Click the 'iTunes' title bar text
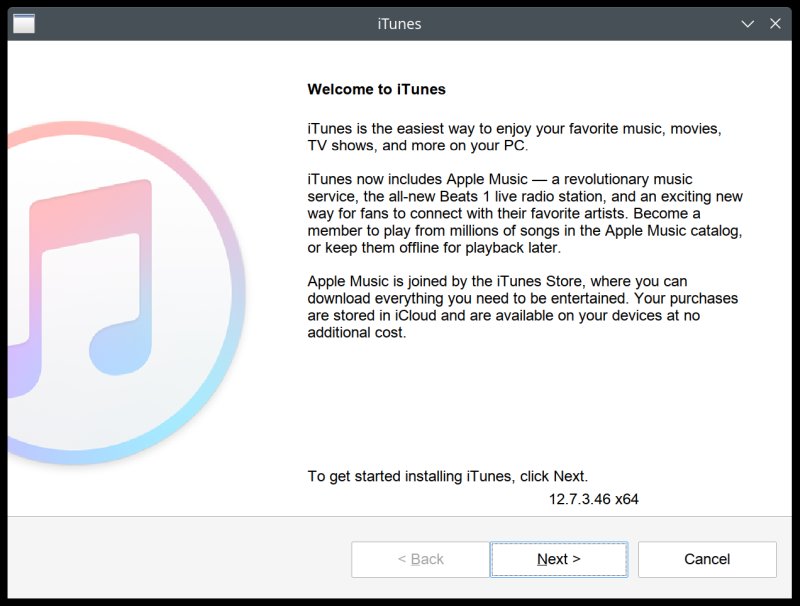800x606 pixels. click(399, 24)
